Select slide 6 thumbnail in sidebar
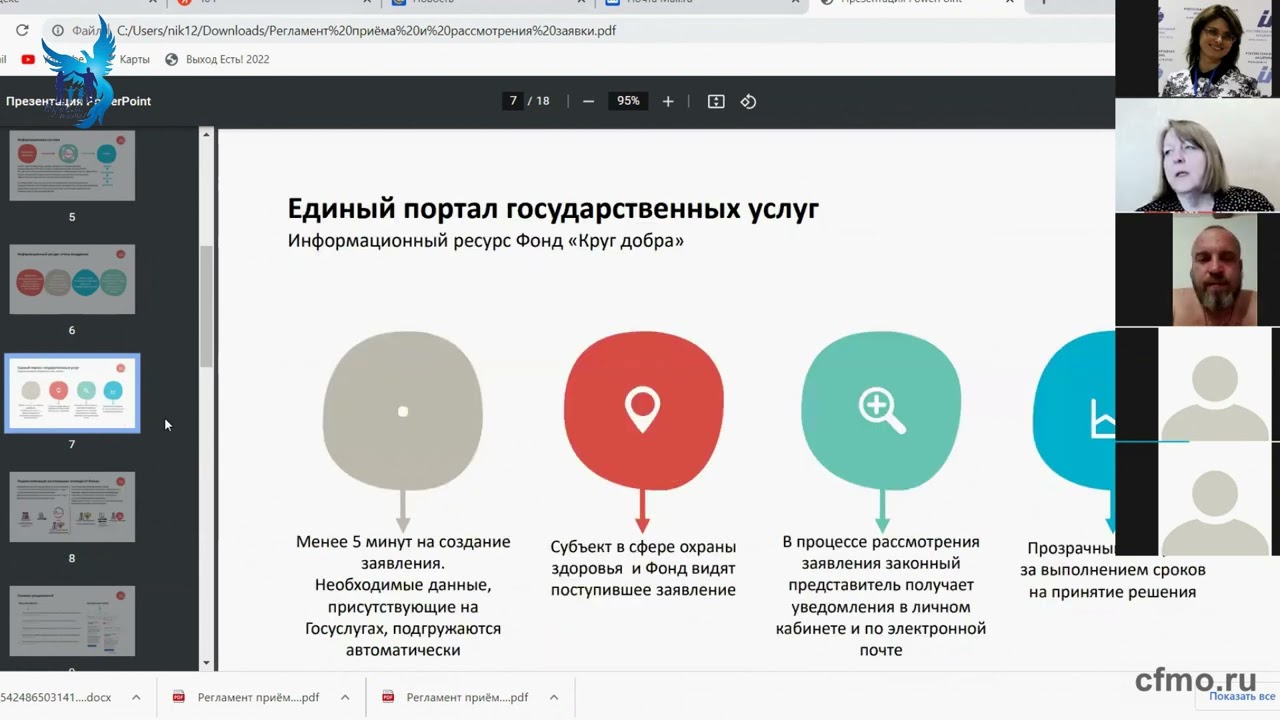Screen dimensions: 1280x720 [72, 280]
